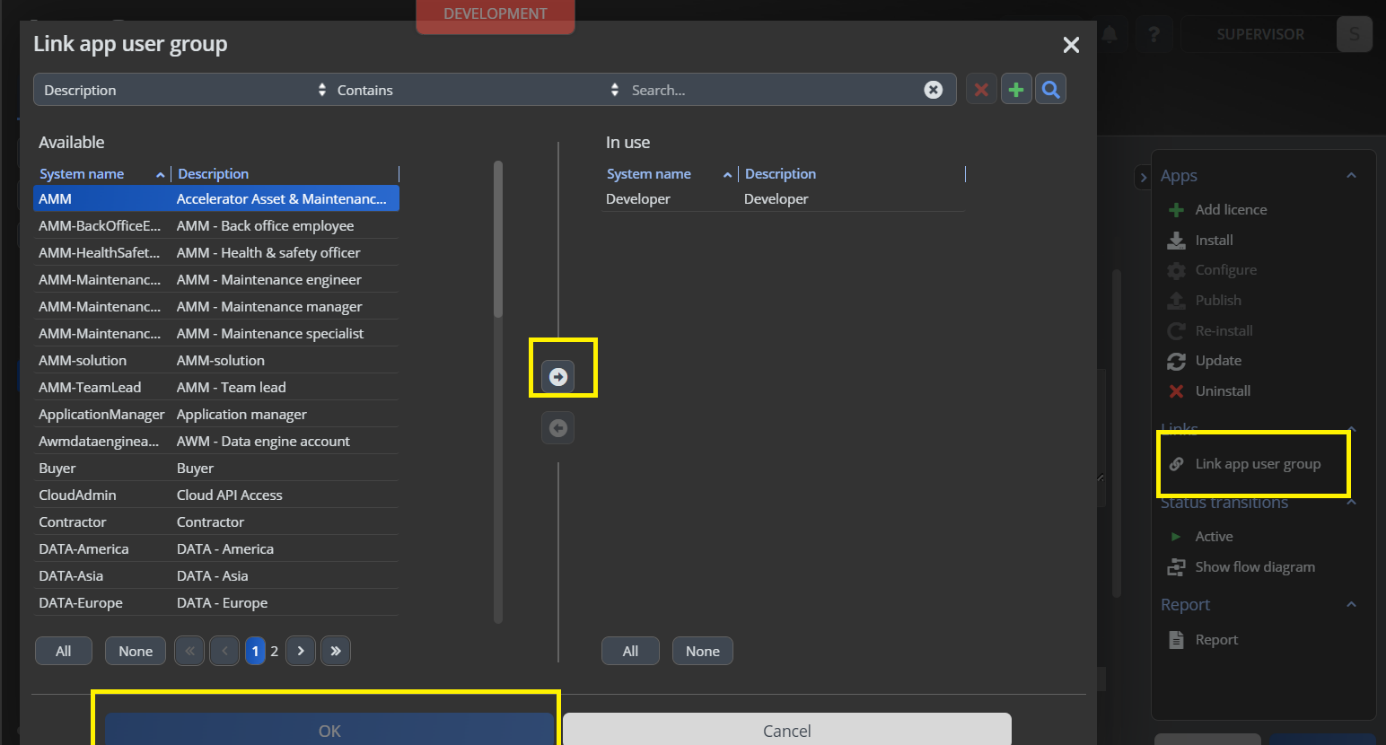1386x745 pixels.
Task: Select None in the Available list
Action: [x=135, y=651]
